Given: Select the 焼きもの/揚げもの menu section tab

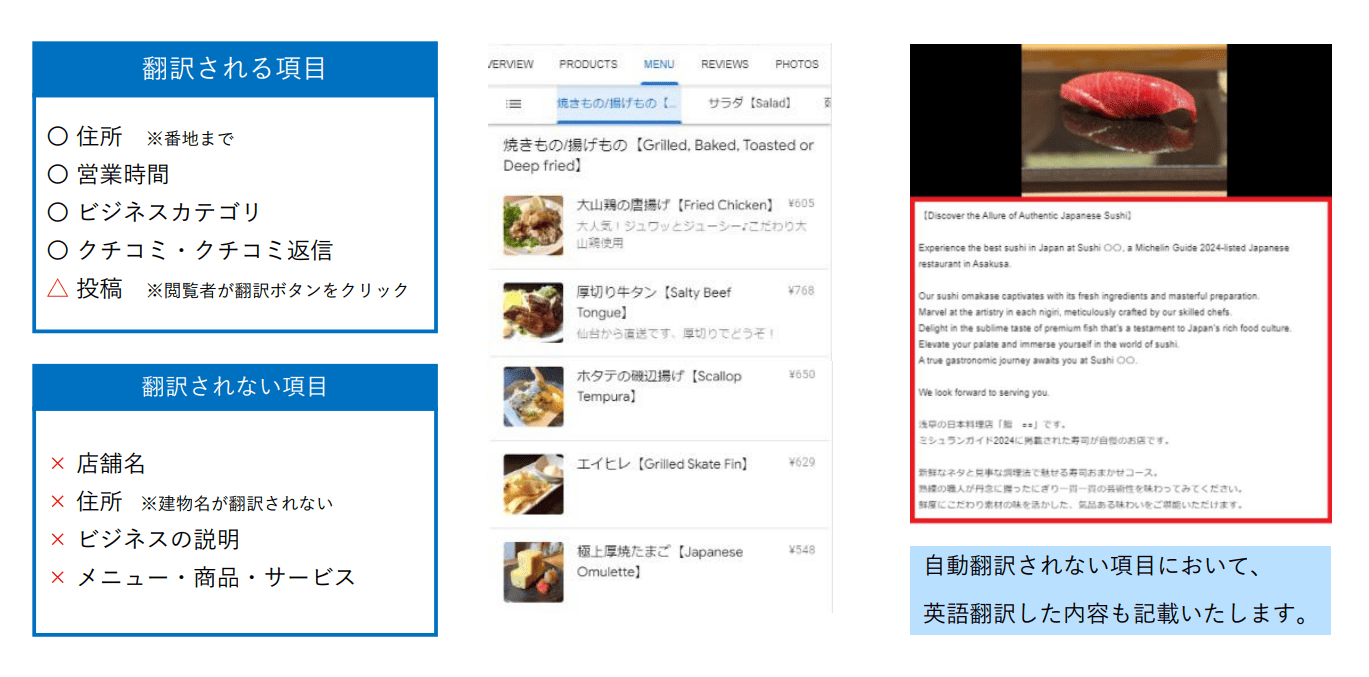Looking at the screenshot, I should coord(617,103).
